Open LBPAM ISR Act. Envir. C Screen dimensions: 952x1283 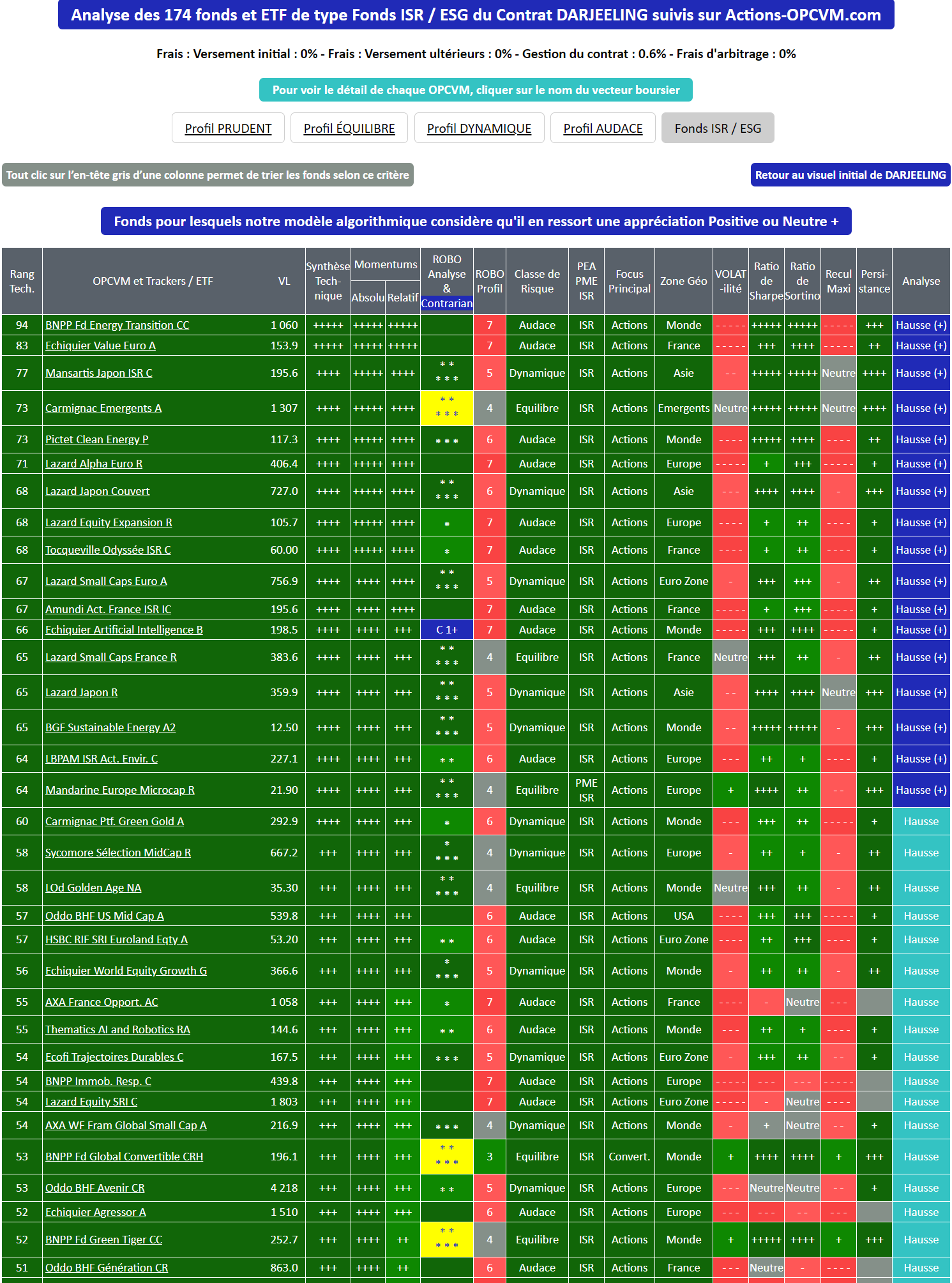click(102, 759)
